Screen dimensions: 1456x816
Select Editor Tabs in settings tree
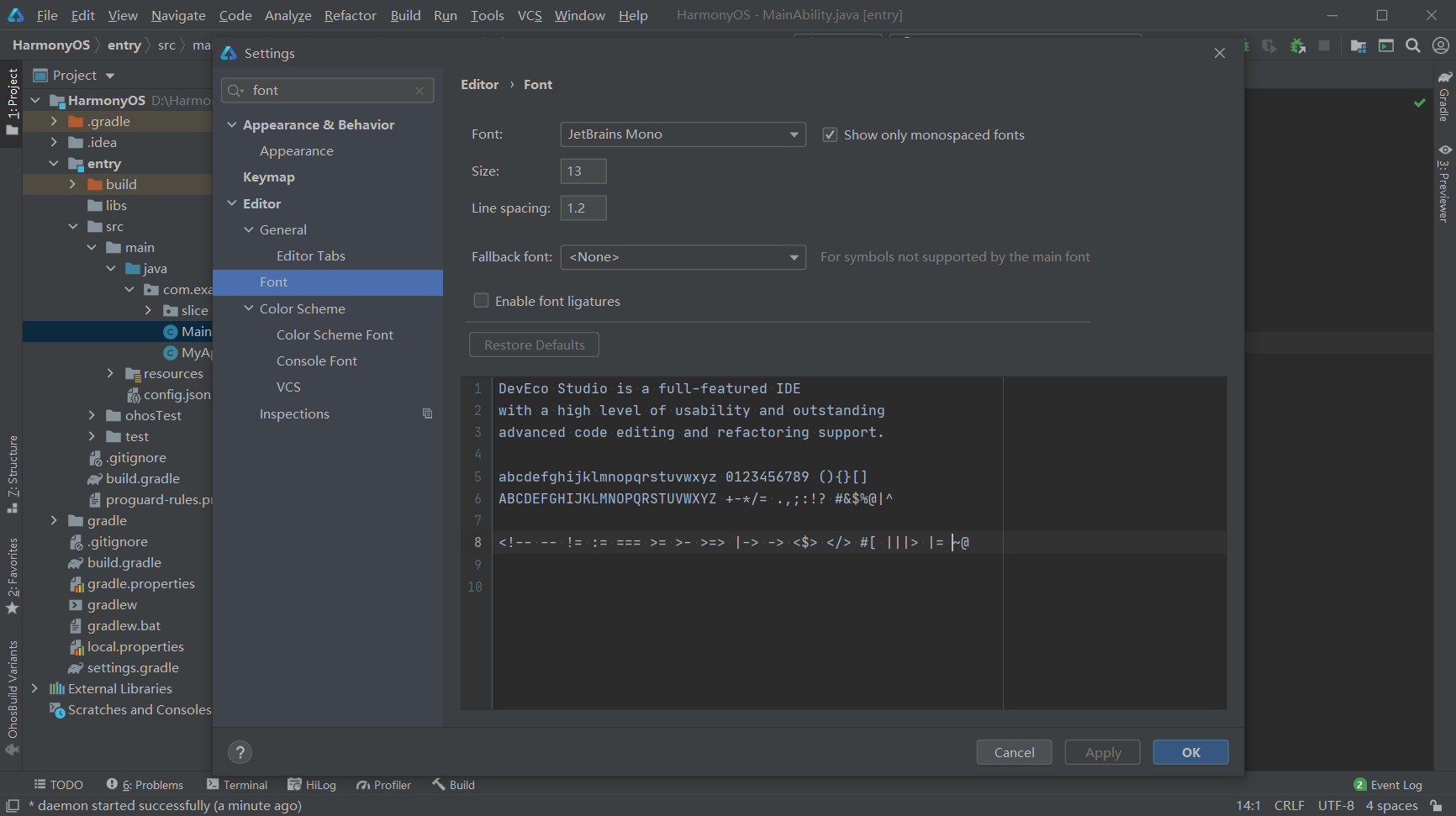pos(311,255)
